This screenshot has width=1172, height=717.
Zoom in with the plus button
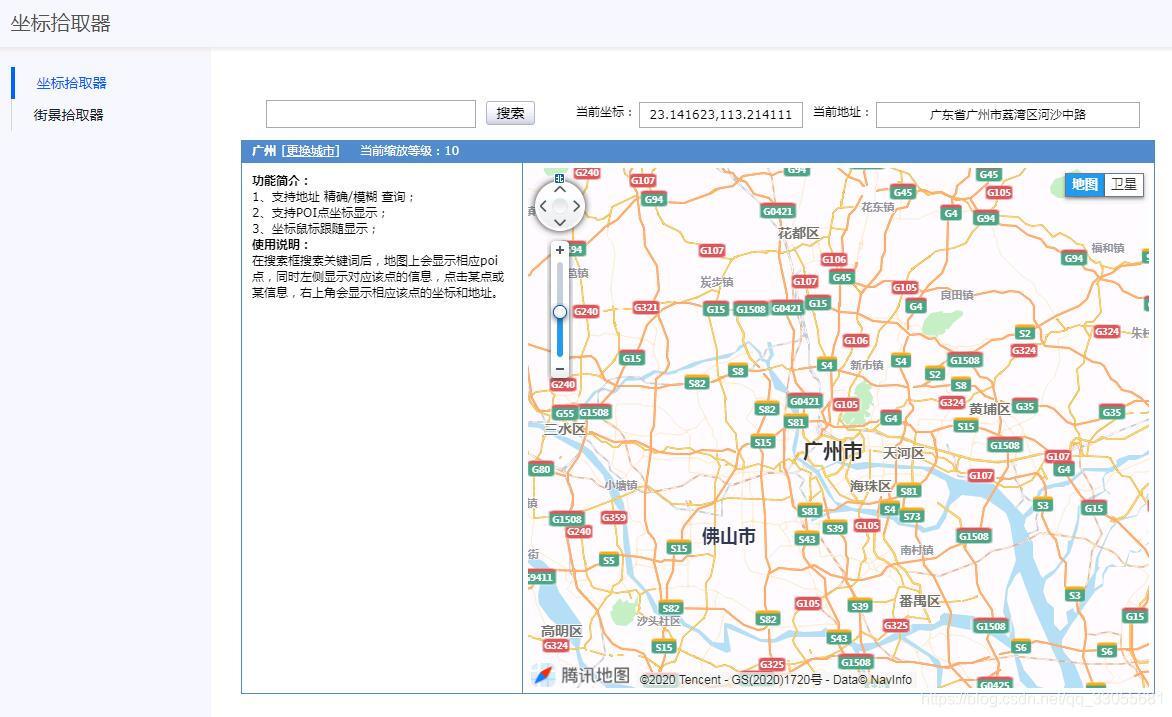(x=560, y=250)
